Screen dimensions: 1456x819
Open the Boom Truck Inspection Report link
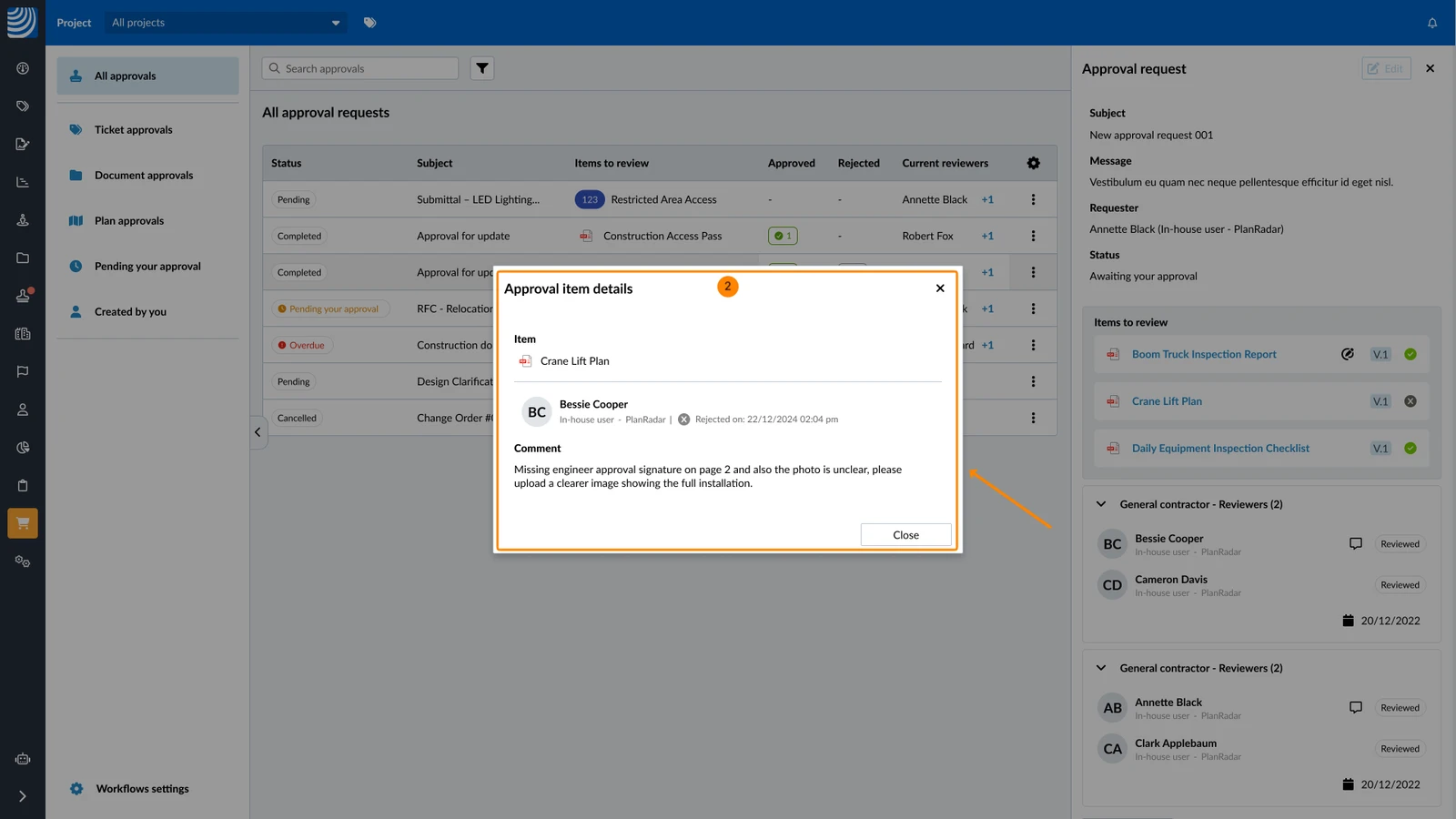click(x=1204, y=354)
